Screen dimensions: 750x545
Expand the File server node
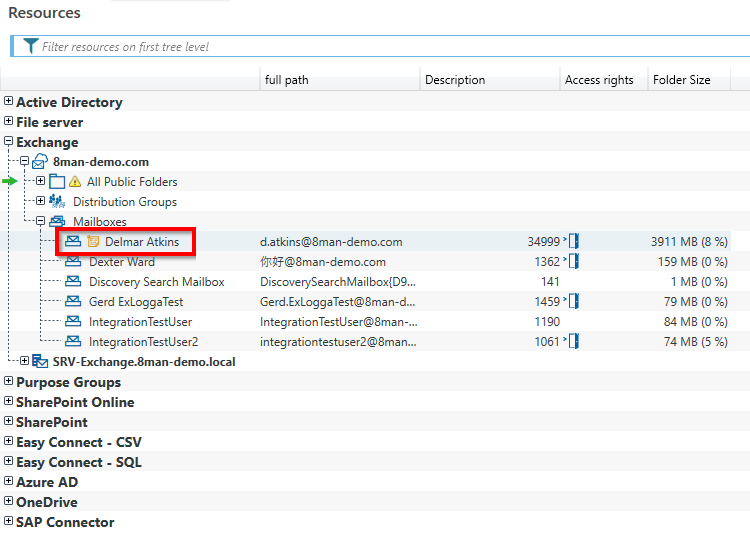click(9, 122)
